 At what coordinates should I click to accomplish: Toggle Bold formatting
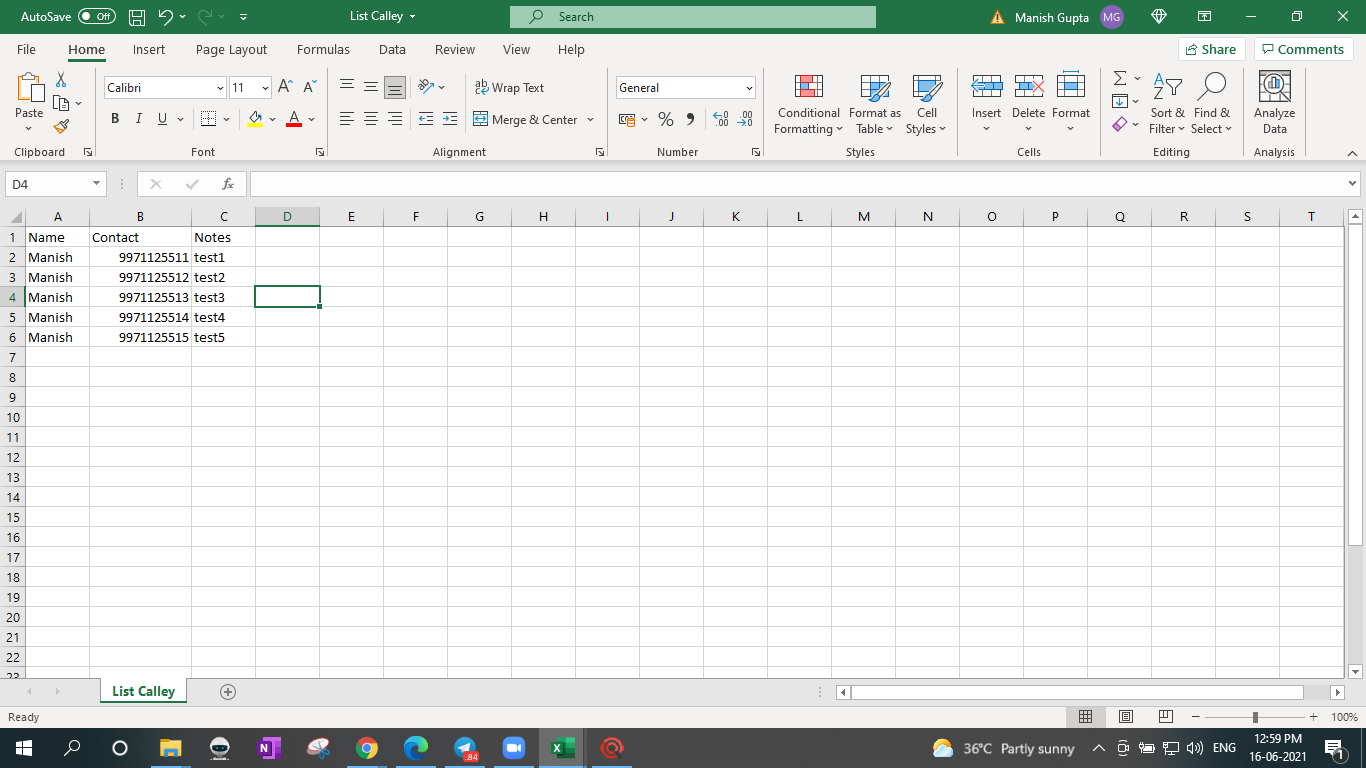click(115, 119)
